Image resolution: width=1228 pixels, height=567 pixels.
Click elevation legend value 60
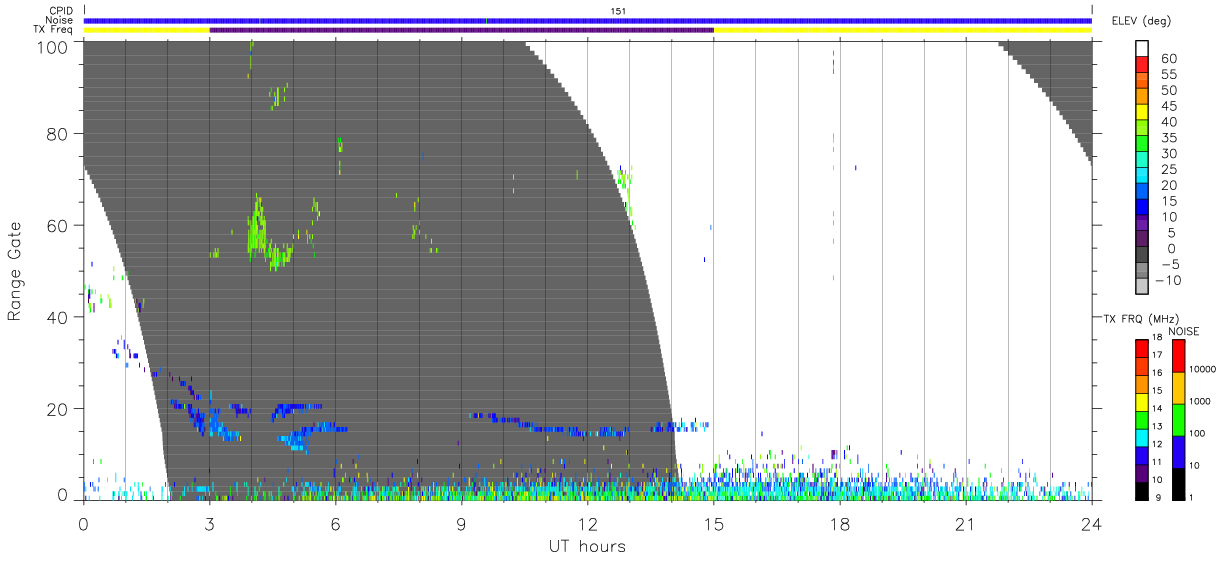[x=1168, y=59]
